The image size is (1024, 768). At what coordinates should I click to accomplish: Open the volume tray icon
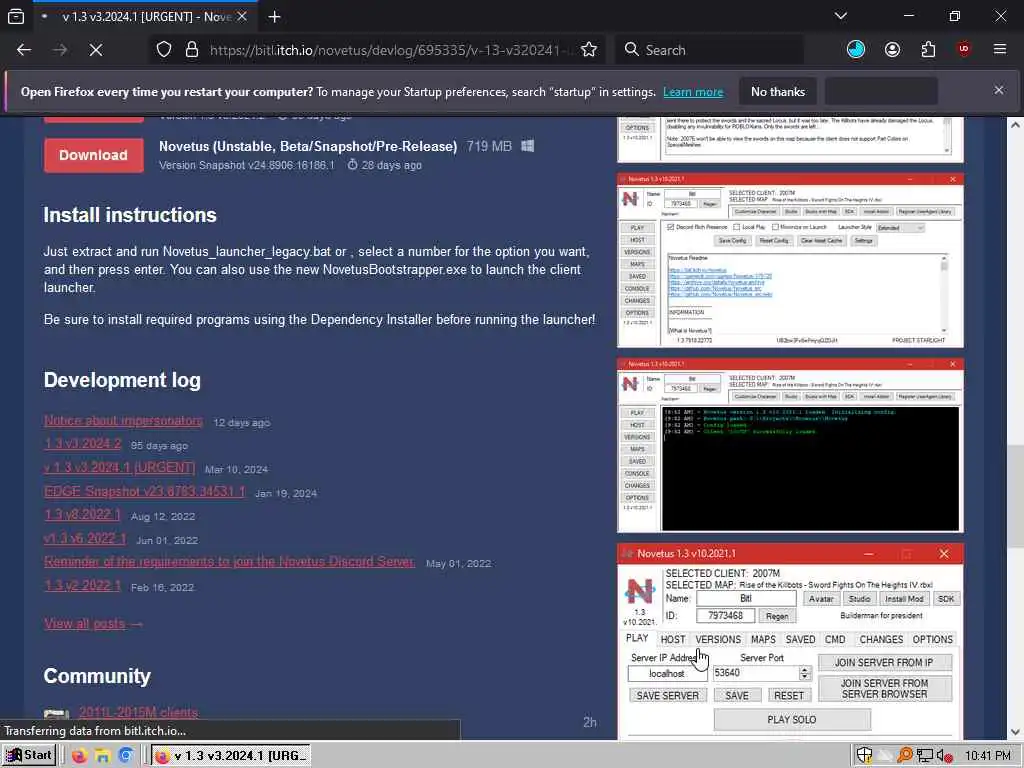[x=944, y=756]
